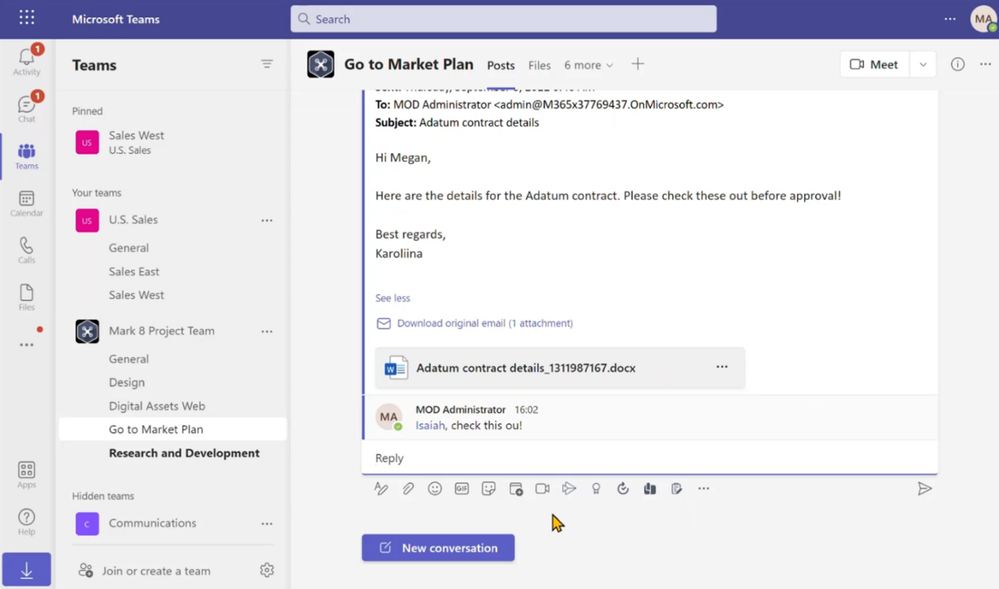Image resolution: width=999 pixels, height=589 pixels.
Task: Click the download desktop app button
Action: [x=26, y=569]
